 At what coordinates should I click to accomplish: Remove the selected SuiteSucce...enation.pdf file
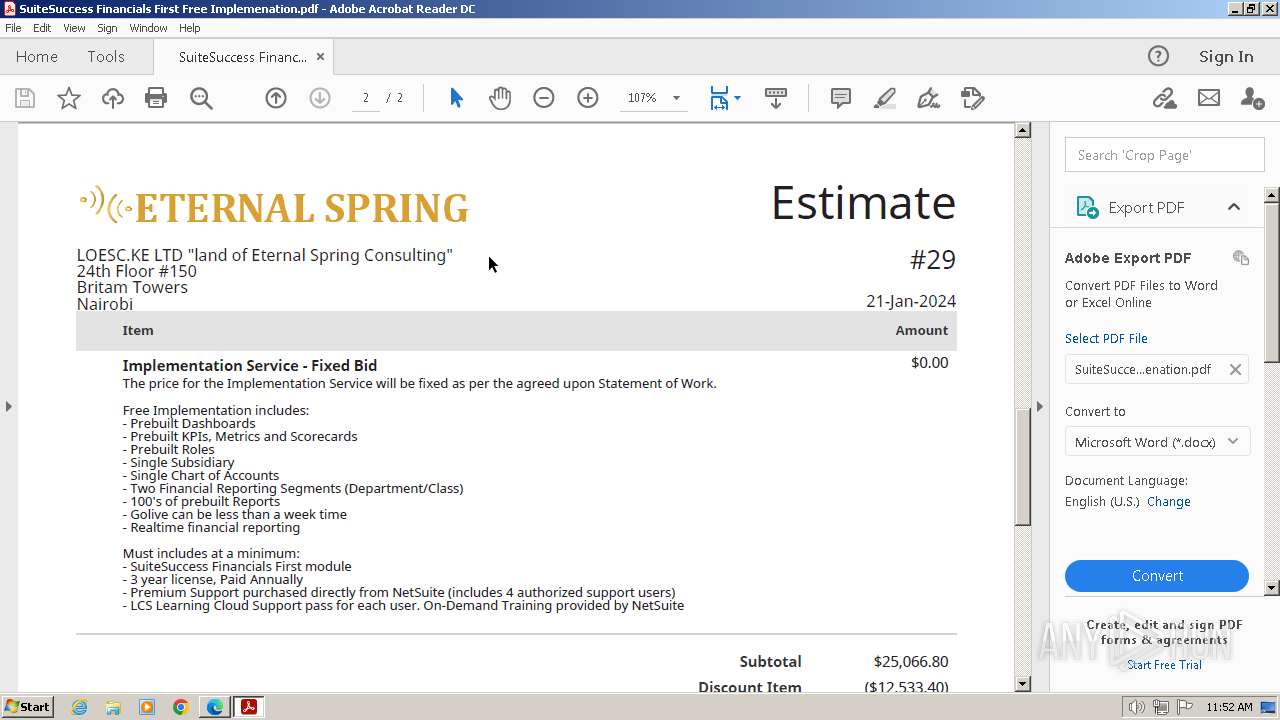click(x=1235, y=369)
